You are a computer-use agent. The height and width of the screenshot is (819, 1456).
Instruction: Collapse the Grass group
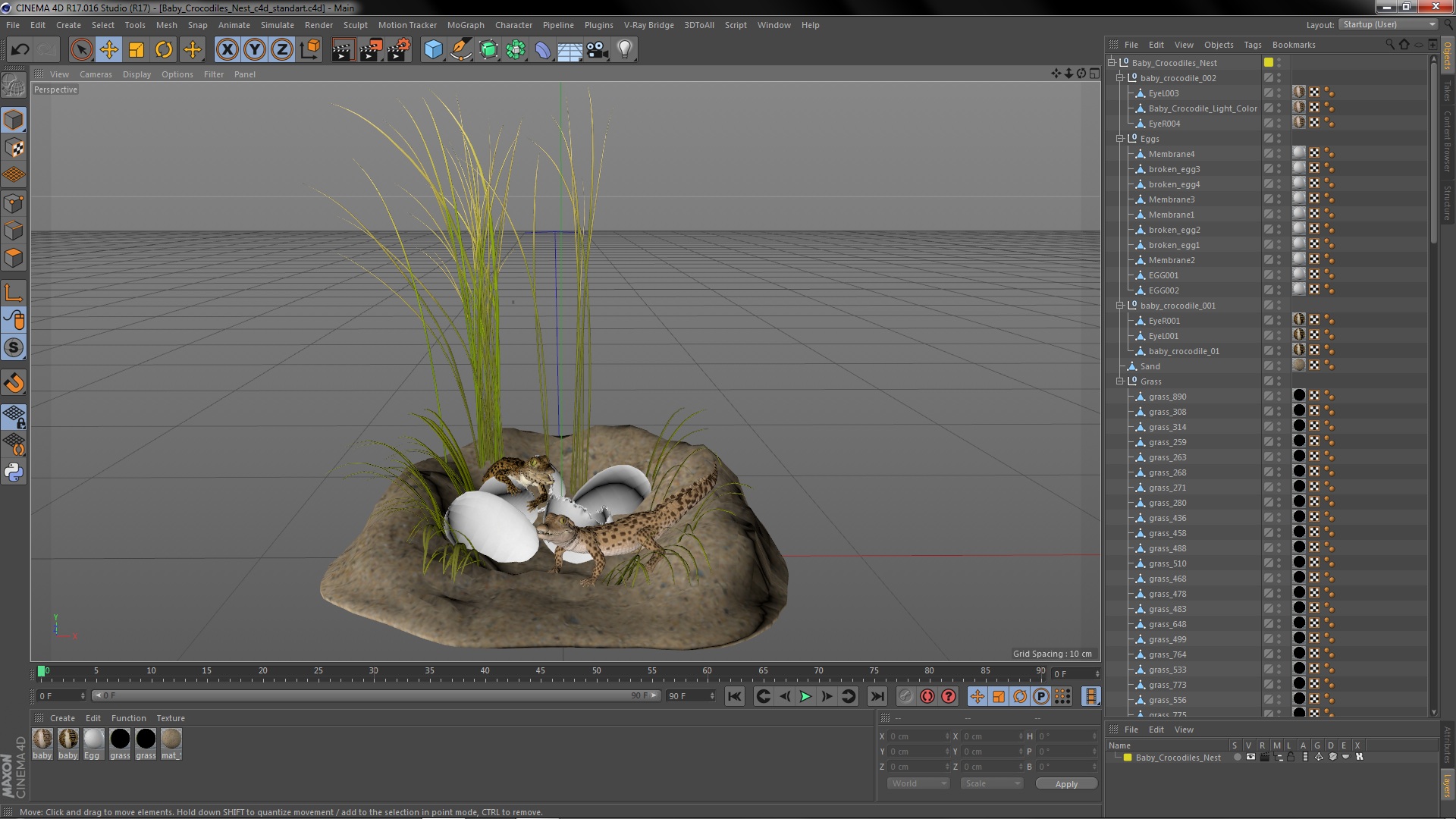pos(1119,381)
